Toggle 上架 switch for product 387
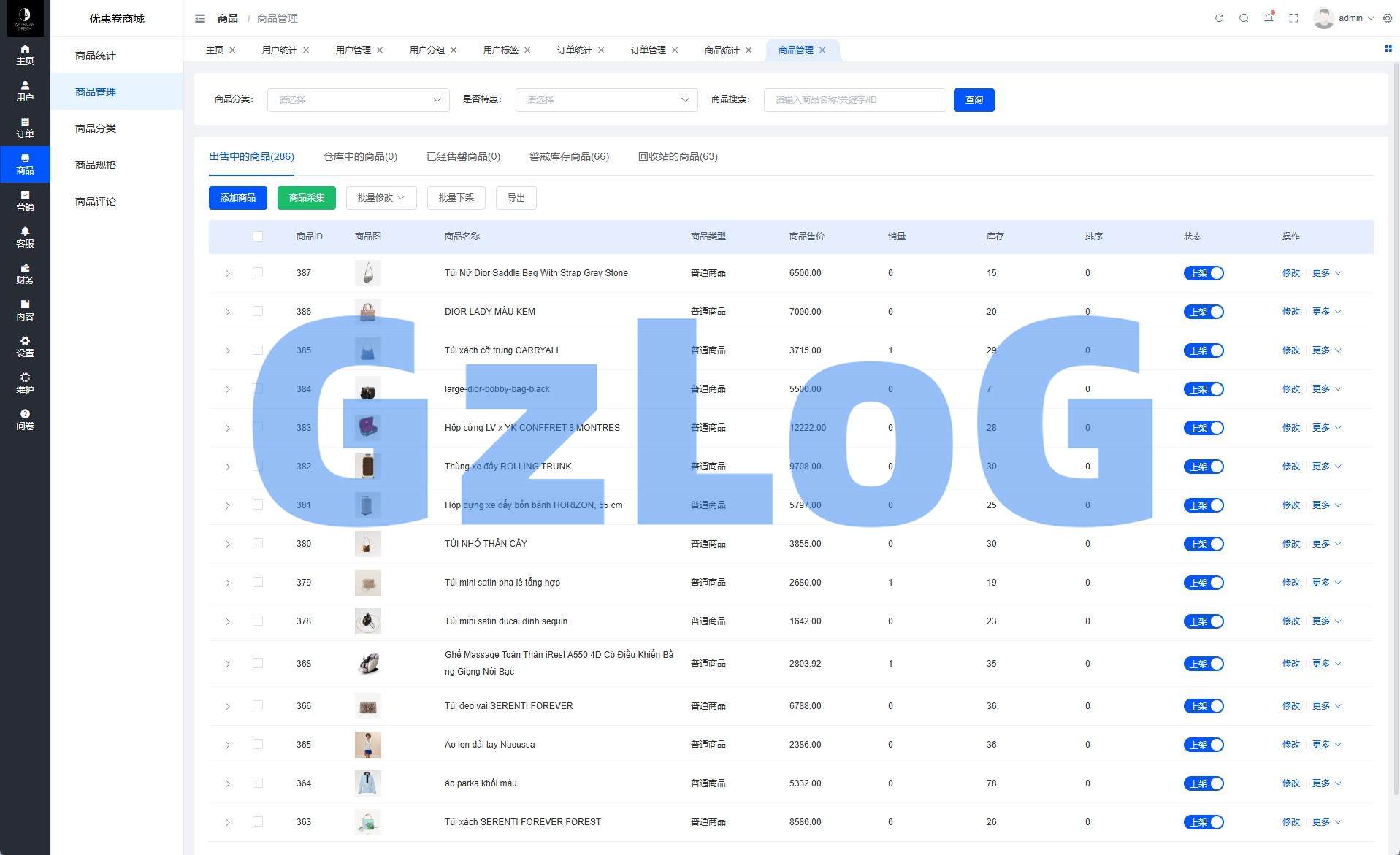 tap(1203, 273)
